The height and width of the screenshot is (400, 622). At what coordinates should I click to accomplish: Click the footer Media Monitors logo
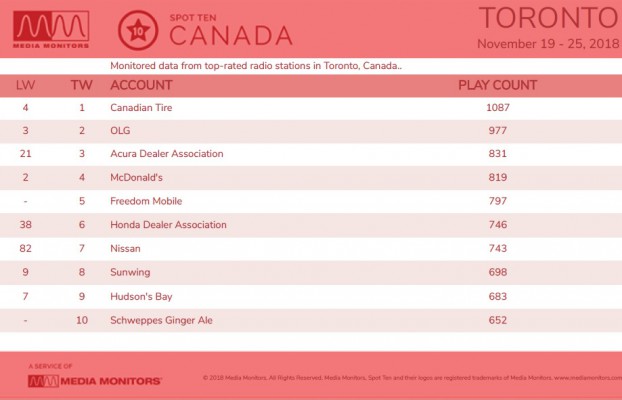tap(95, 381)
